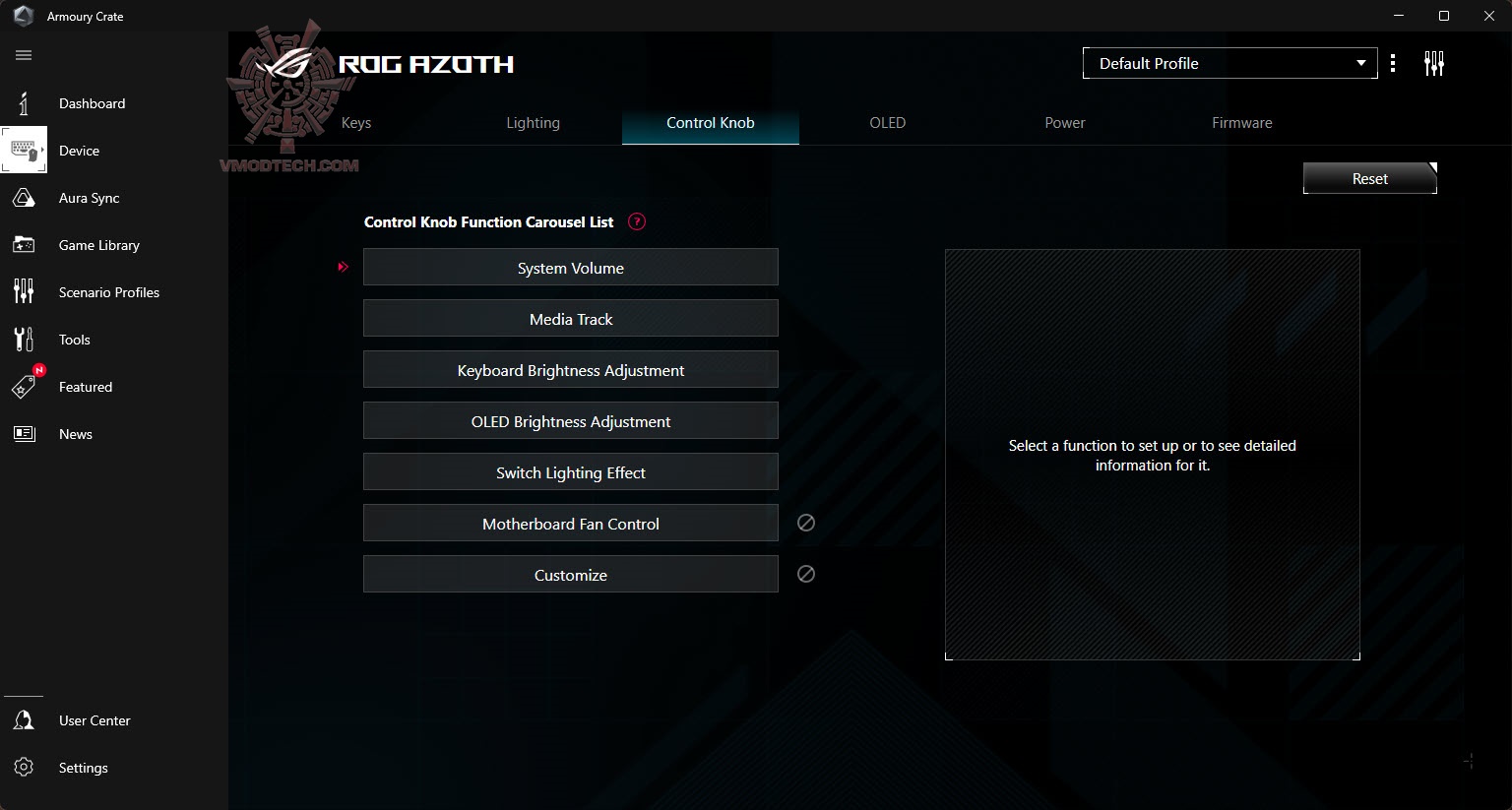Go to Aura Sync label
The height and width of the screenshot is (810, 1512).
89,198
